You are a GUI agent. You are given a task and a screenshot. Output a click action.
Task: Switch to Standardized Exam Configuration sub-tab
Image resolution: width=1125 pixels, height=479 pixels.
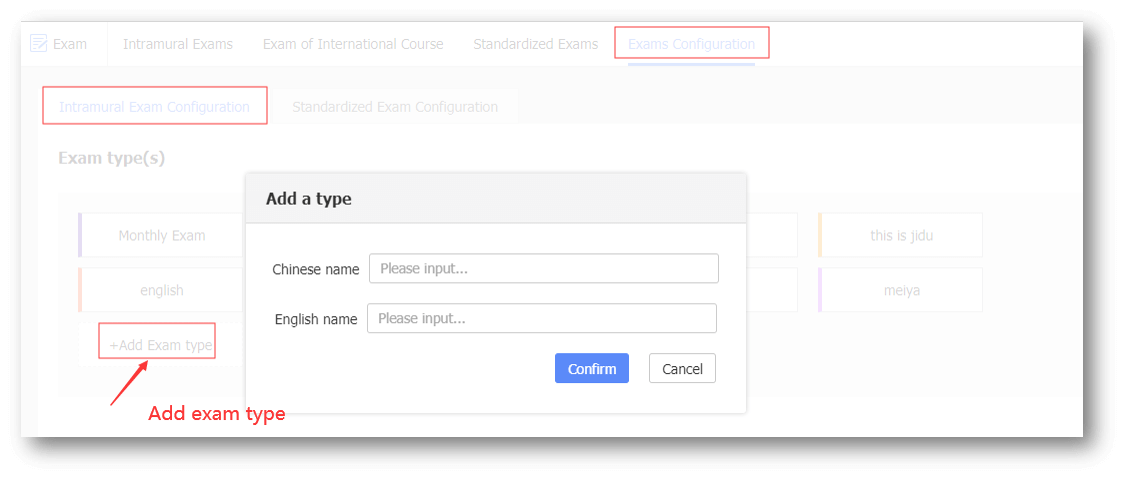395,108
